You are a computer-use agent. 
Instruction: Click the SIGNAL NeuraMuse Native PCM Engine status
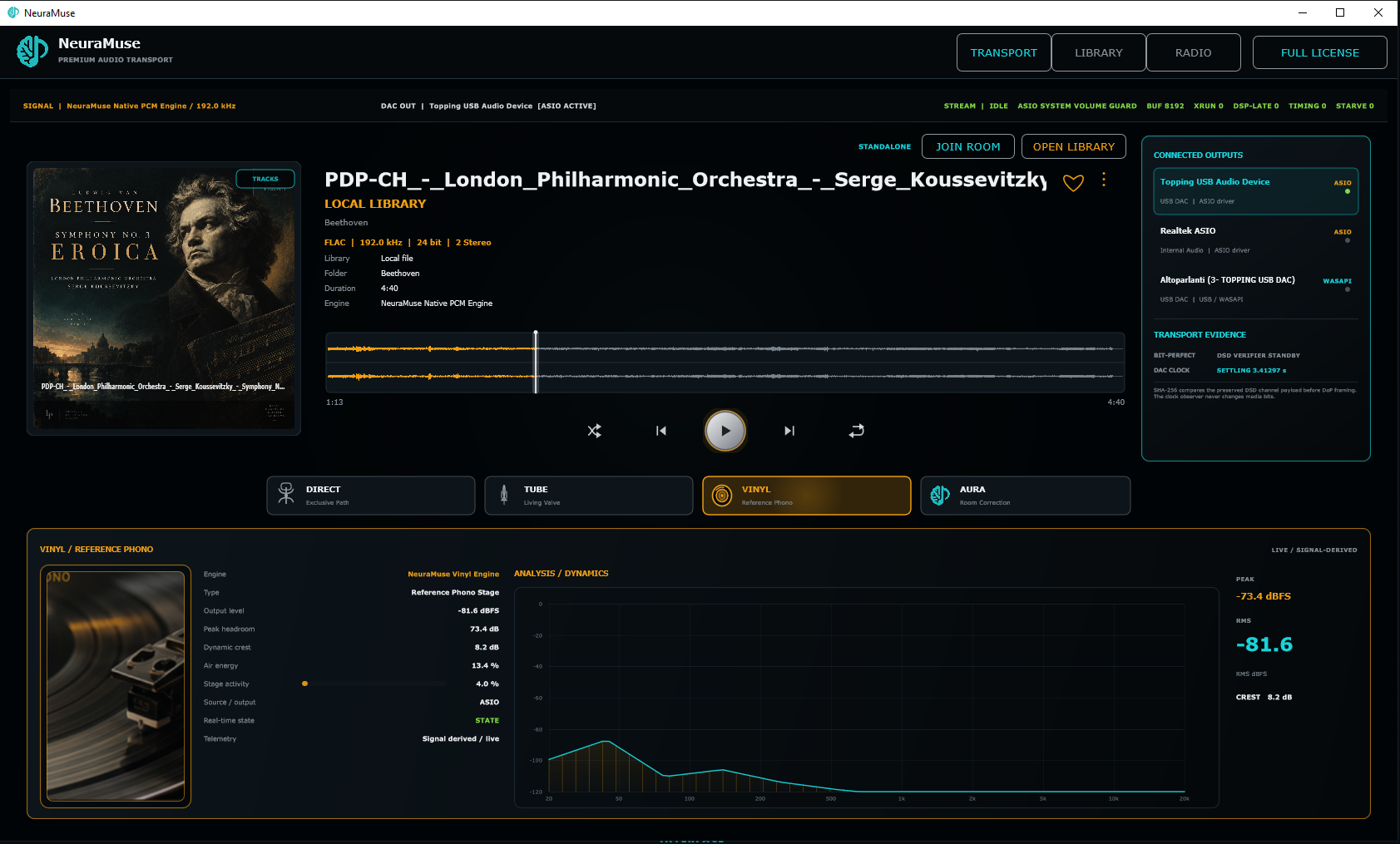click(130, 106)
